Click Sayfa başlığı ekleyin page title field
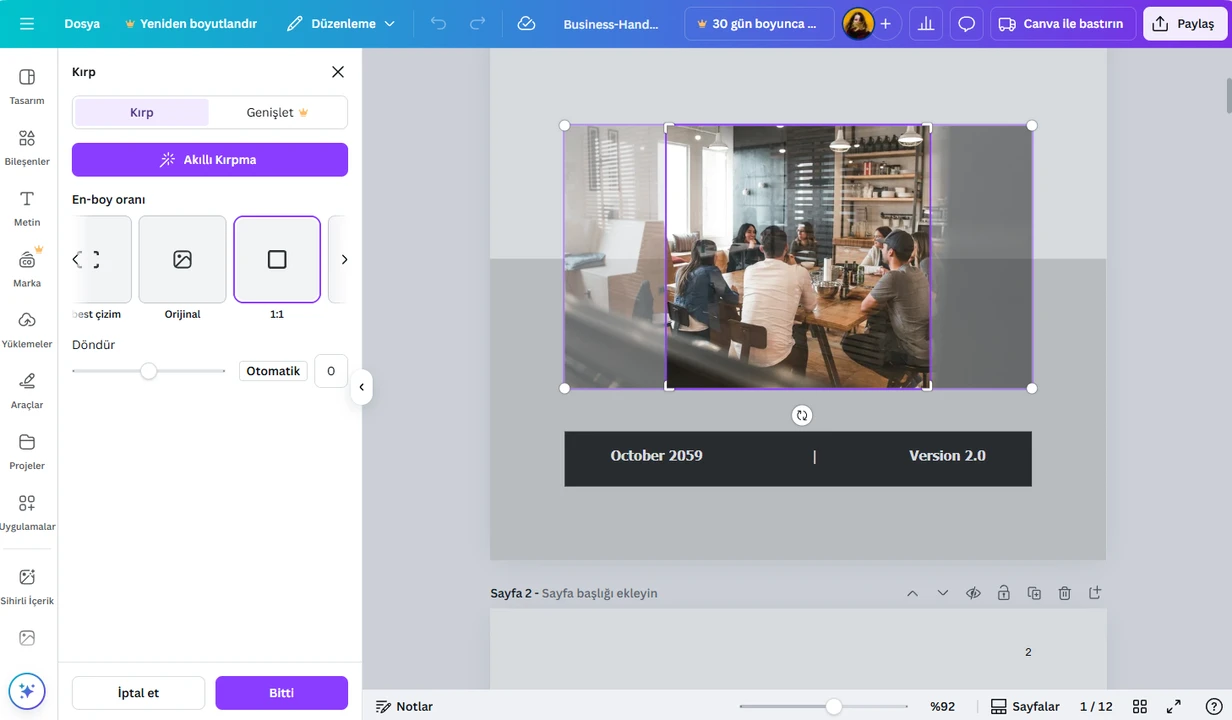Image resolution: width=1232 pixels, height=720 pixels. (600, 593)
